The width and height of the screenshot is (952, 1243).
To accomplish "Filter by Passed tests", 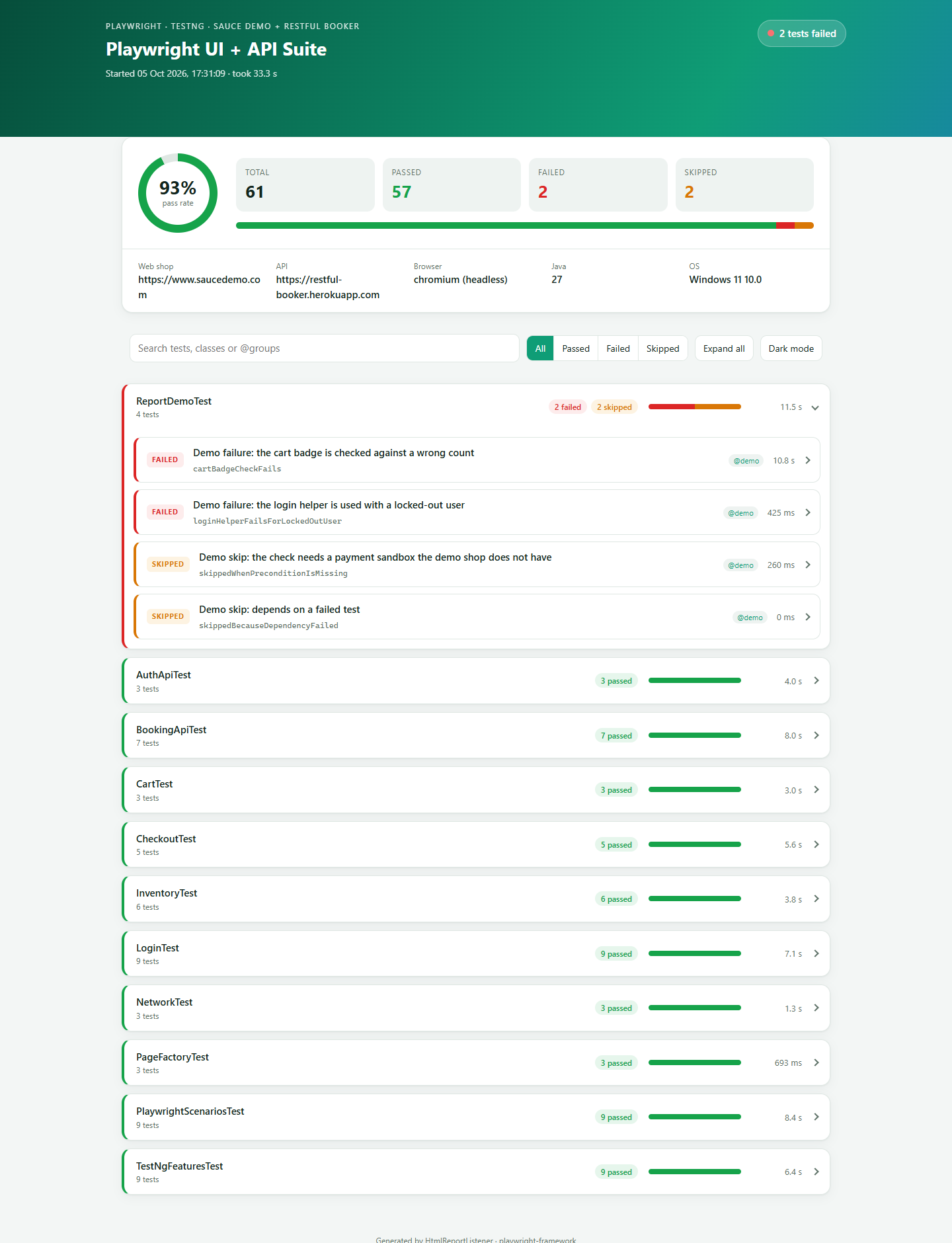I will [x=576, y=348].
